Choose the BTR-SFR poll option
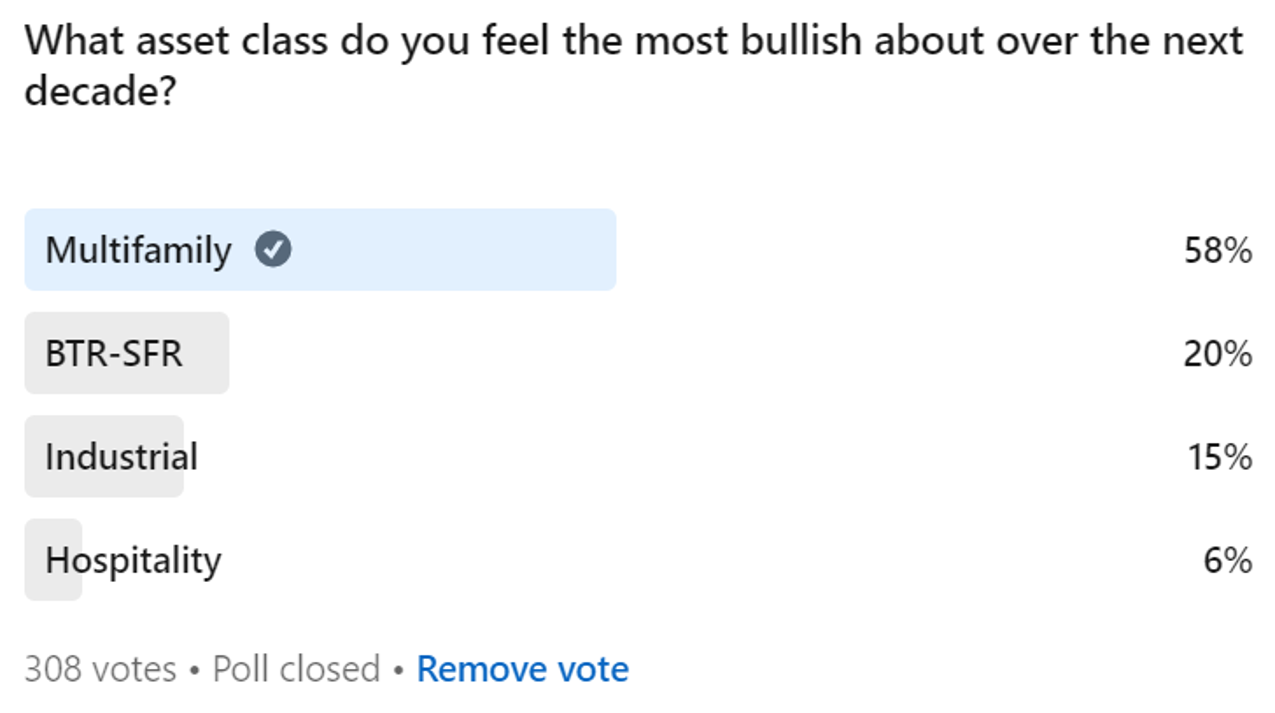1275x713 pixels. pyautogui.click(x=114, y=353)
